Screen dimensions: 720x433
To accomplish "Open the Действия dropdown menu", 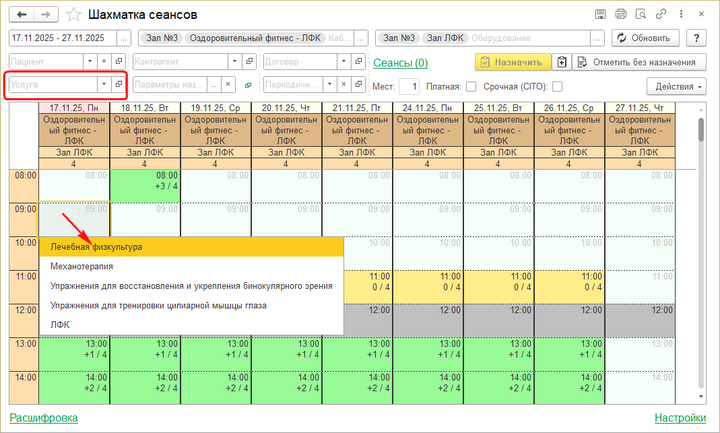I will point(675,86).
